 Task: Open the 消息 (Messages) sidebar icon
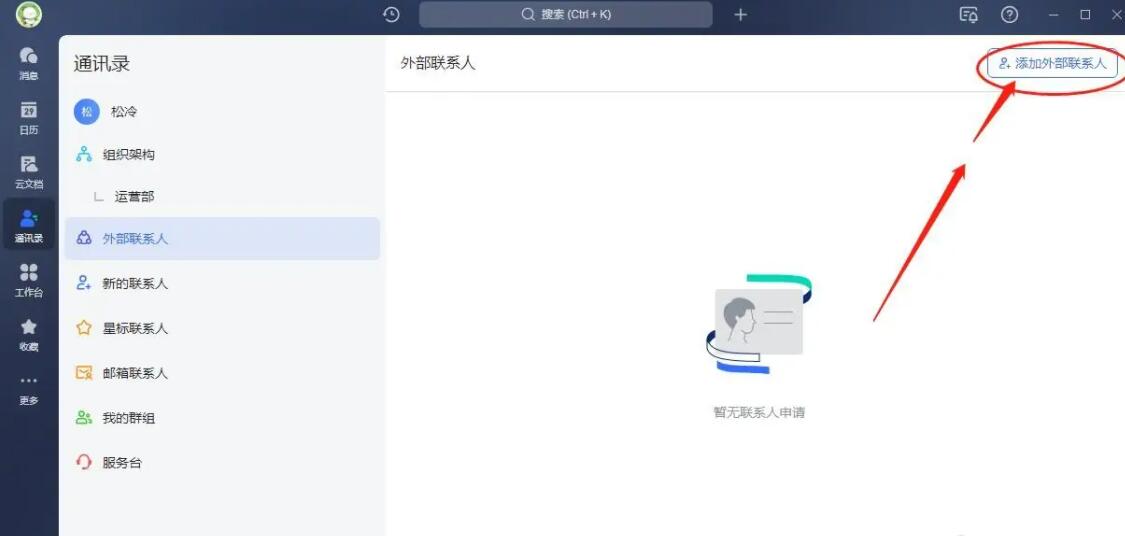[x=29, y=62]
